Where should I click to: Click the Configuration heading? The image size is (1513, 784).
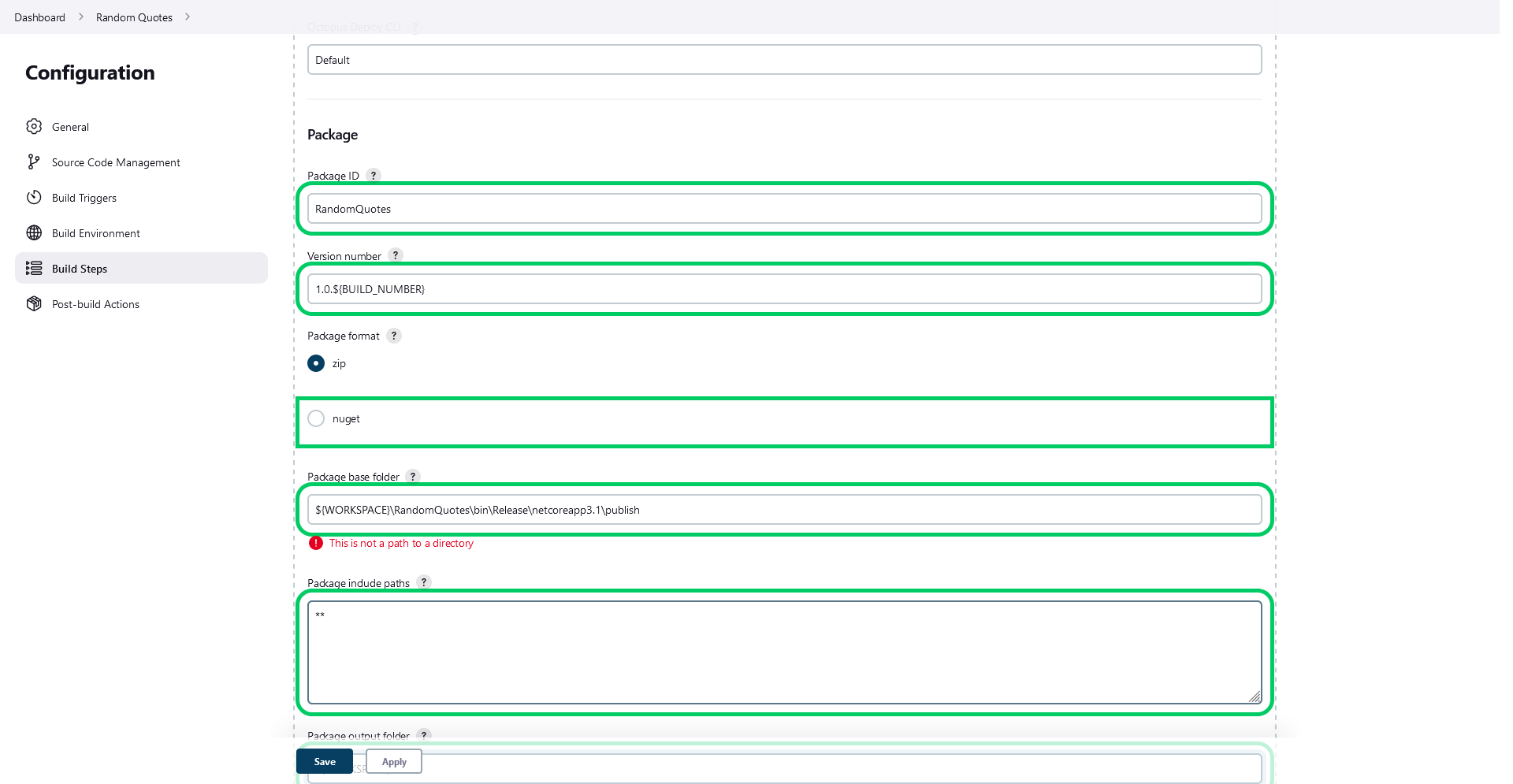tap(90, 72)
